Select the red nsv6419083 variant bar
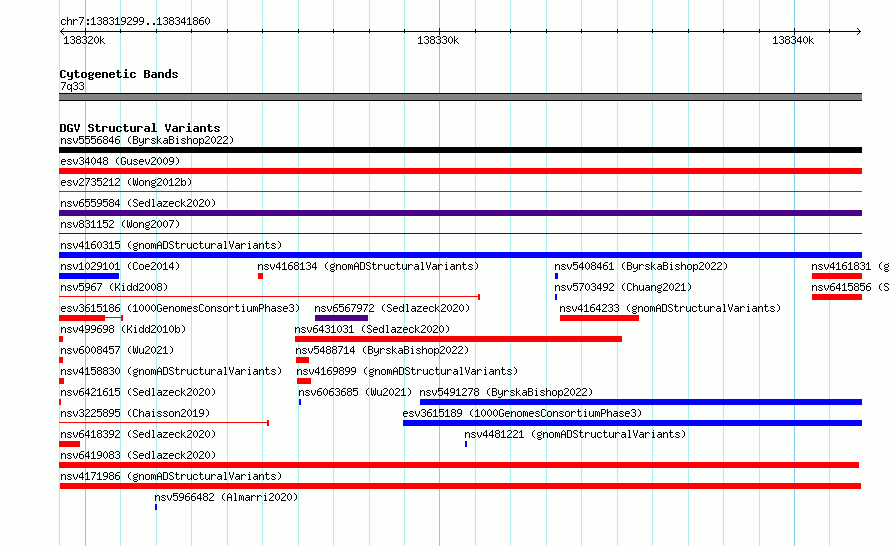The height and width of the screenshot is (546, 890). pyautogui.click(x=459, y=465)
